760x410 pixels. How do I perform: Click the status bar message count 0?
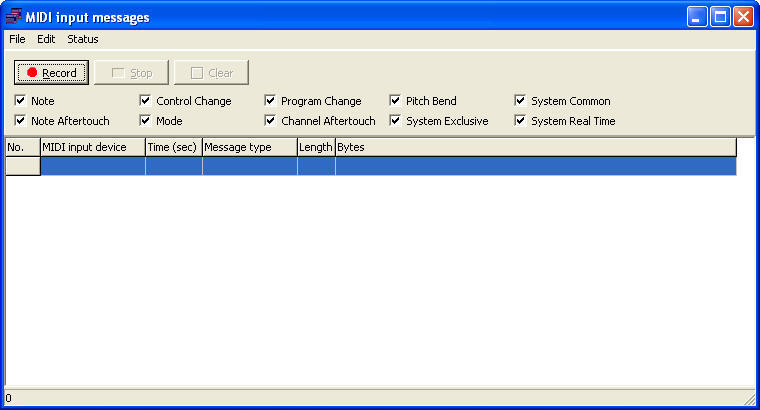pyautogui.click(x=8, y=398)
